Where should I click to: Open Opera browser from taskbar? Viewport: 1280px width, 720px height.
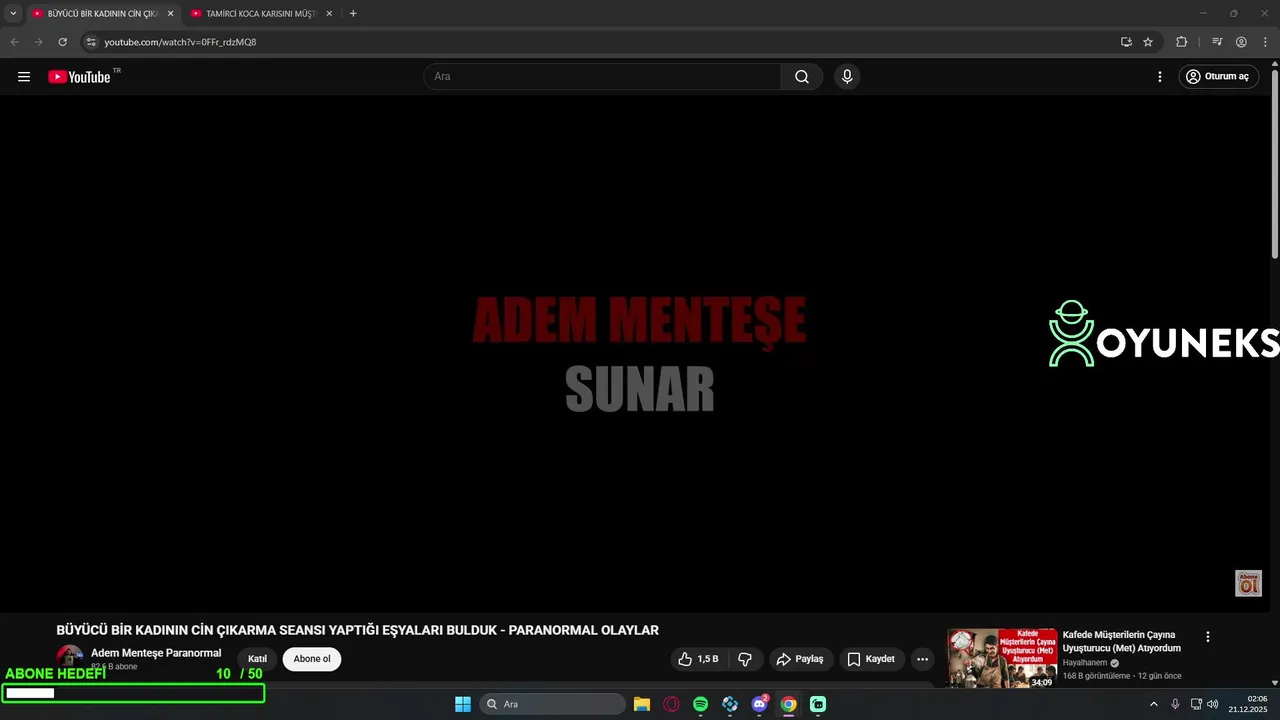(671, 704)
